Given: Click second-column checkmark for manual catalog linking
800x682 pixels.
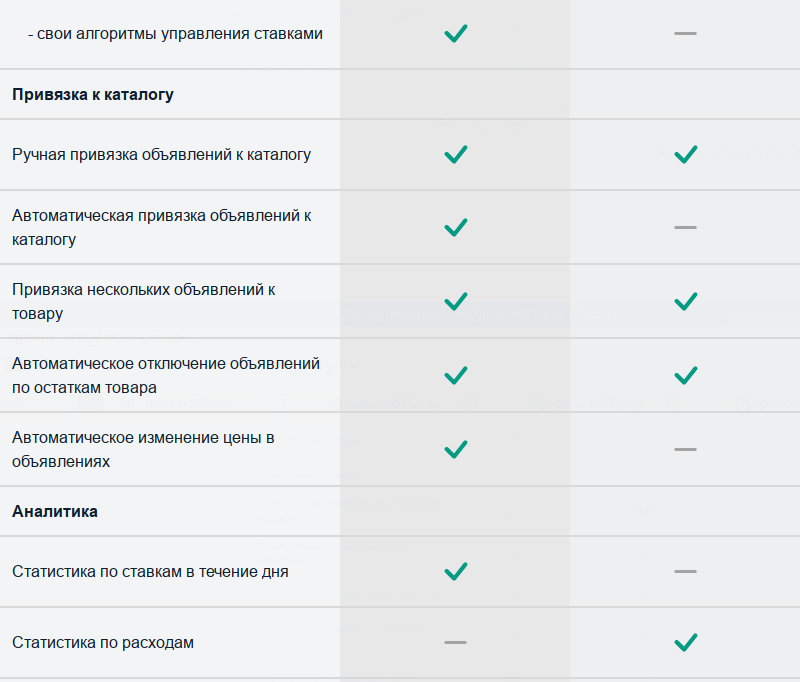Looking at the screenshot, I should click(x=685, y=154).
